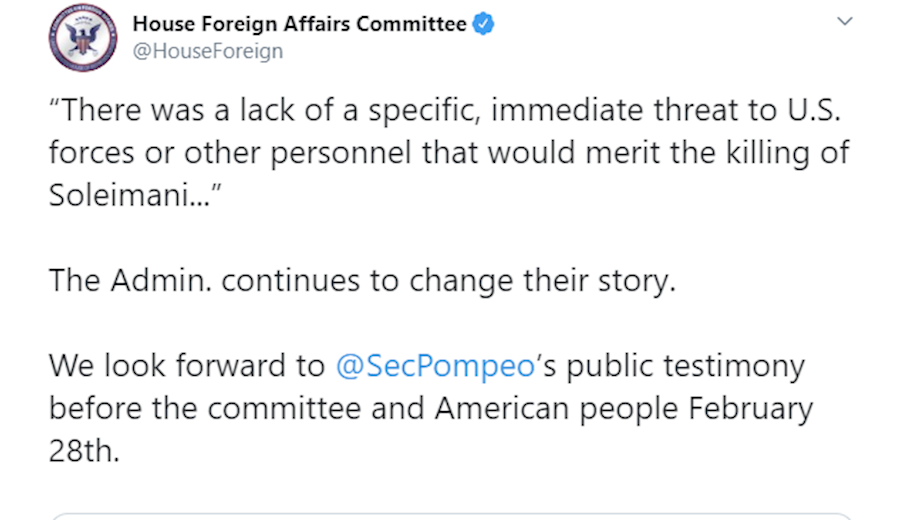Click the word 'February' in the tweet
The height and width of the screenshot is (520, 900).
(751, 410)
